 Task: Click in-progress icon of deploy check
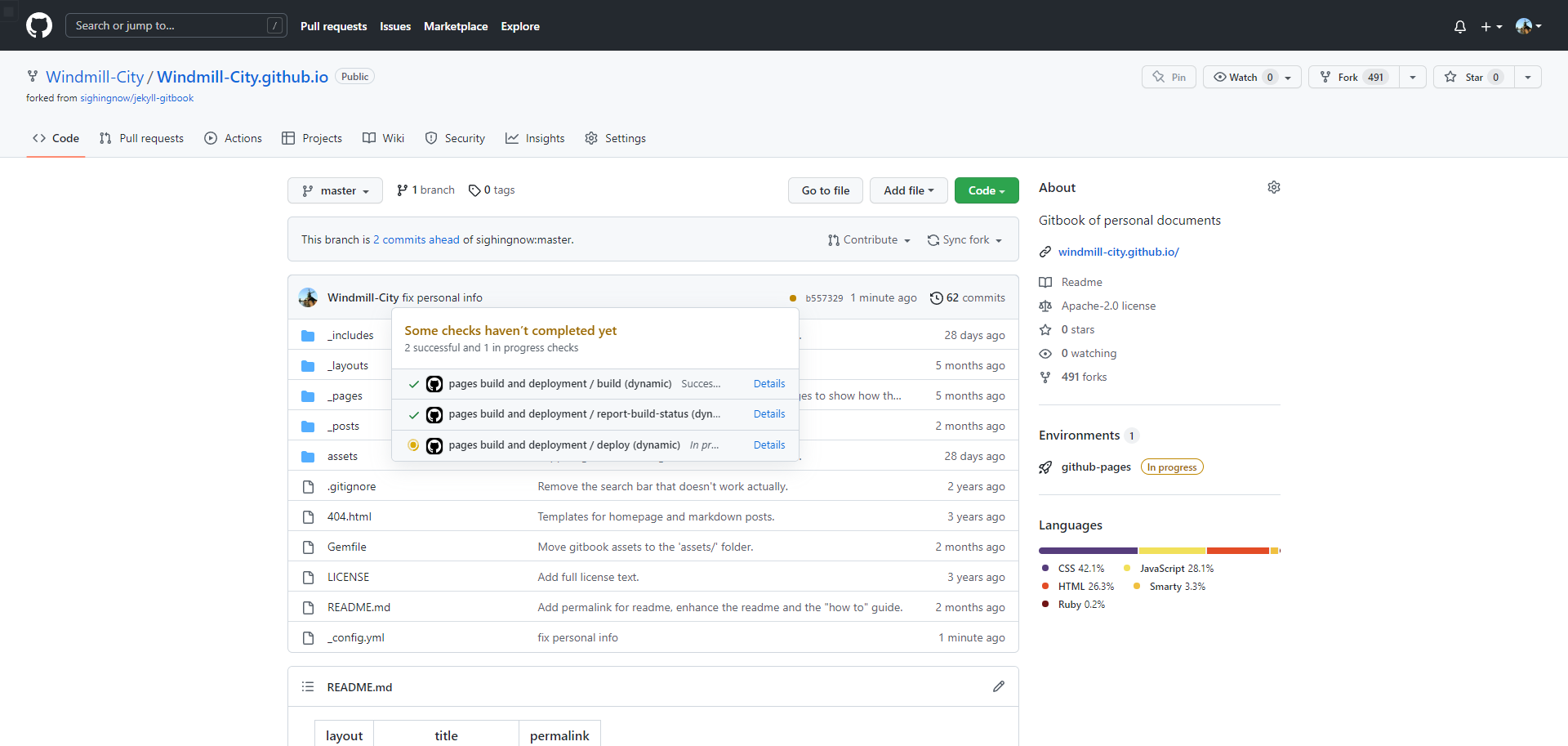pos(413,445)
